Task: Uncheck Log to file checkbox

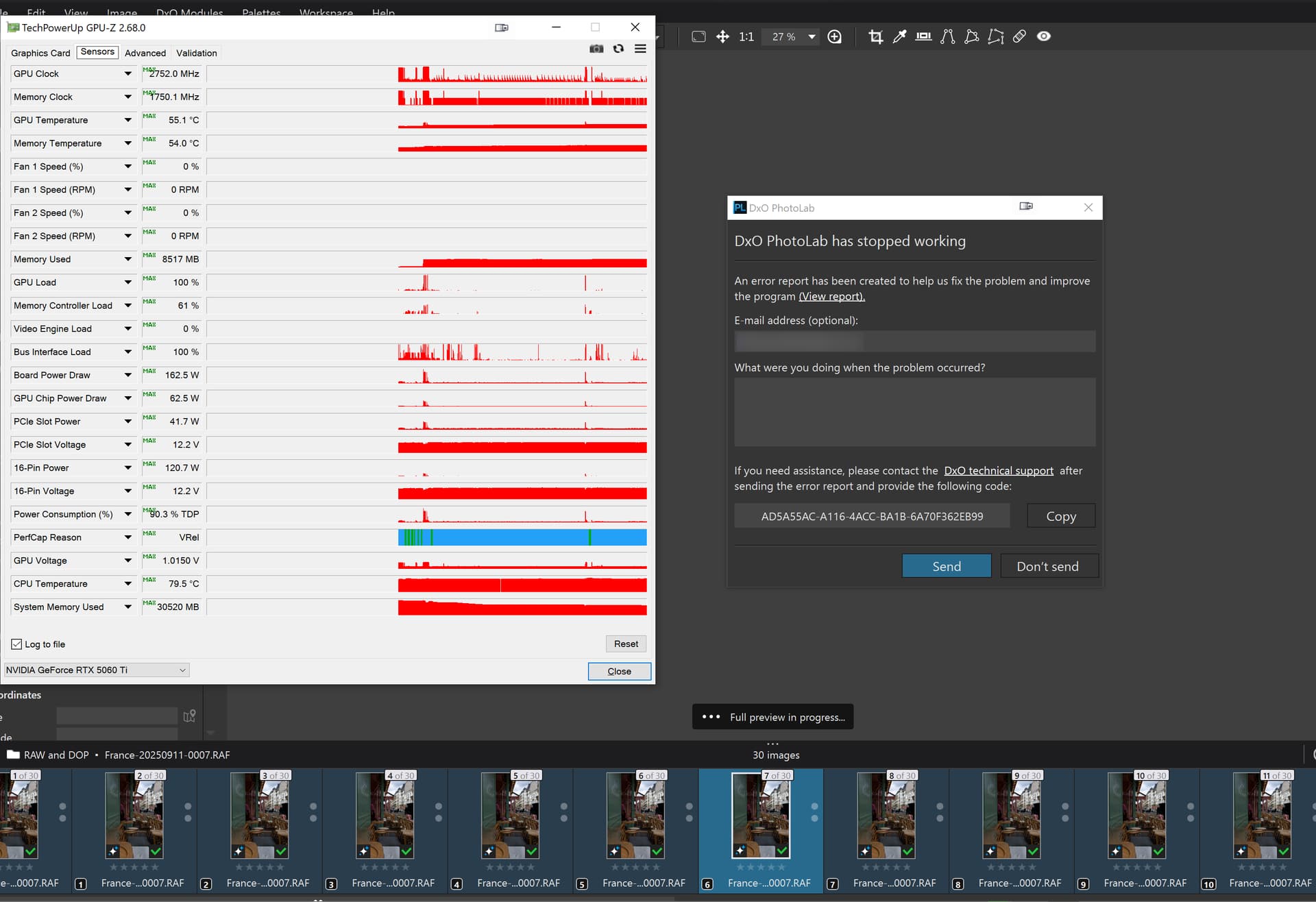Action: coord(17,644)
